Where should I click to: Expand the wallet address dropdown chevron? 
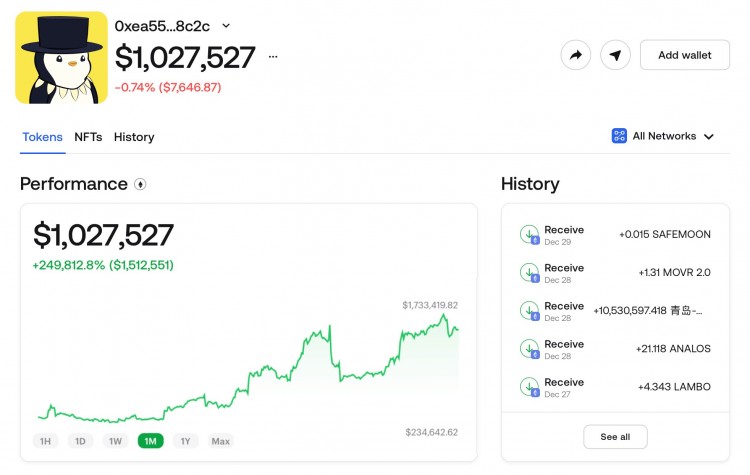tap(226, 25)
